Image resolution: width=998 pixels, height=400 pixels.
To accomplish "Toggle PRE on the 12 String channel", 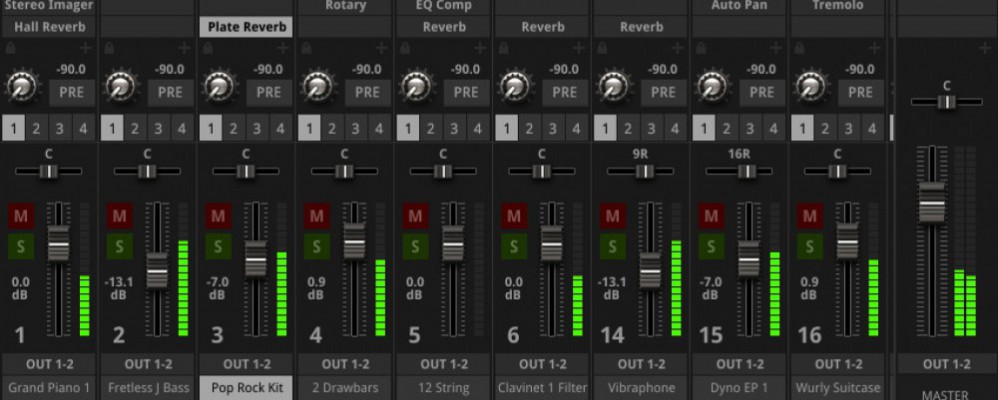I will (465, 91).
